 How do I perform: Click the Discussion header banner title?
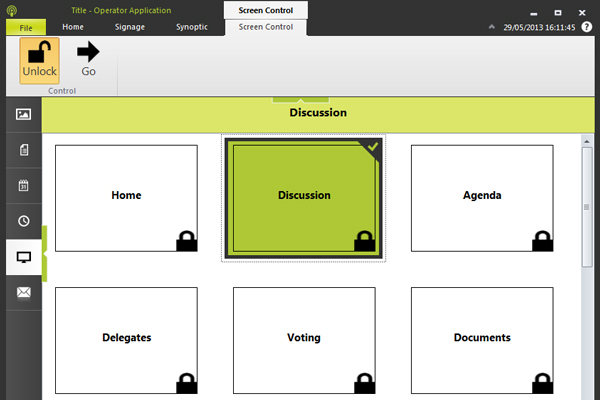click(318, 113)
